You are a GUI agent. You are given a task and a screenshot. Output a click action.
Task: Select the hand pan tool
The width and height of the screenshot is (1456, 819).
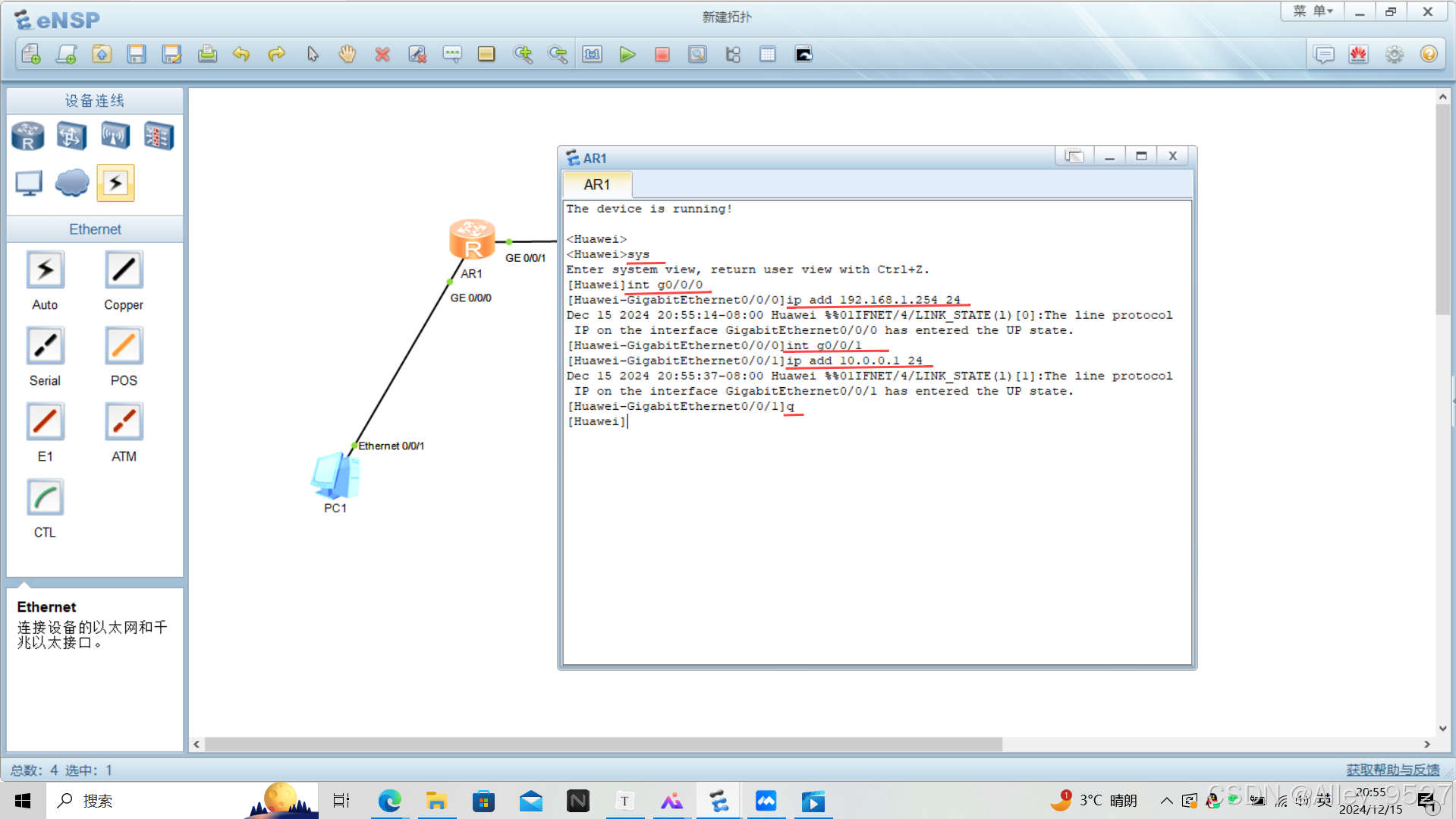[x=347, y=54]
